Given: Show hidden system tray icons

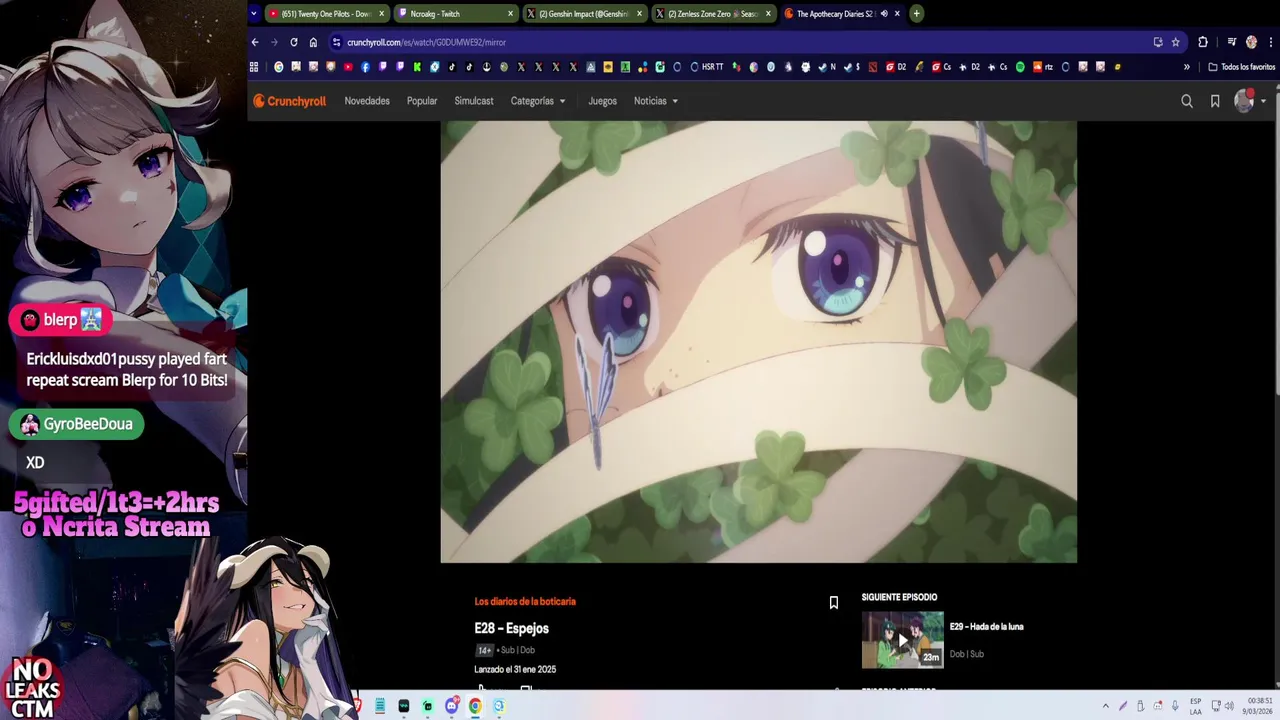Looking at the screenshot, I should [x=1105, y=706].
